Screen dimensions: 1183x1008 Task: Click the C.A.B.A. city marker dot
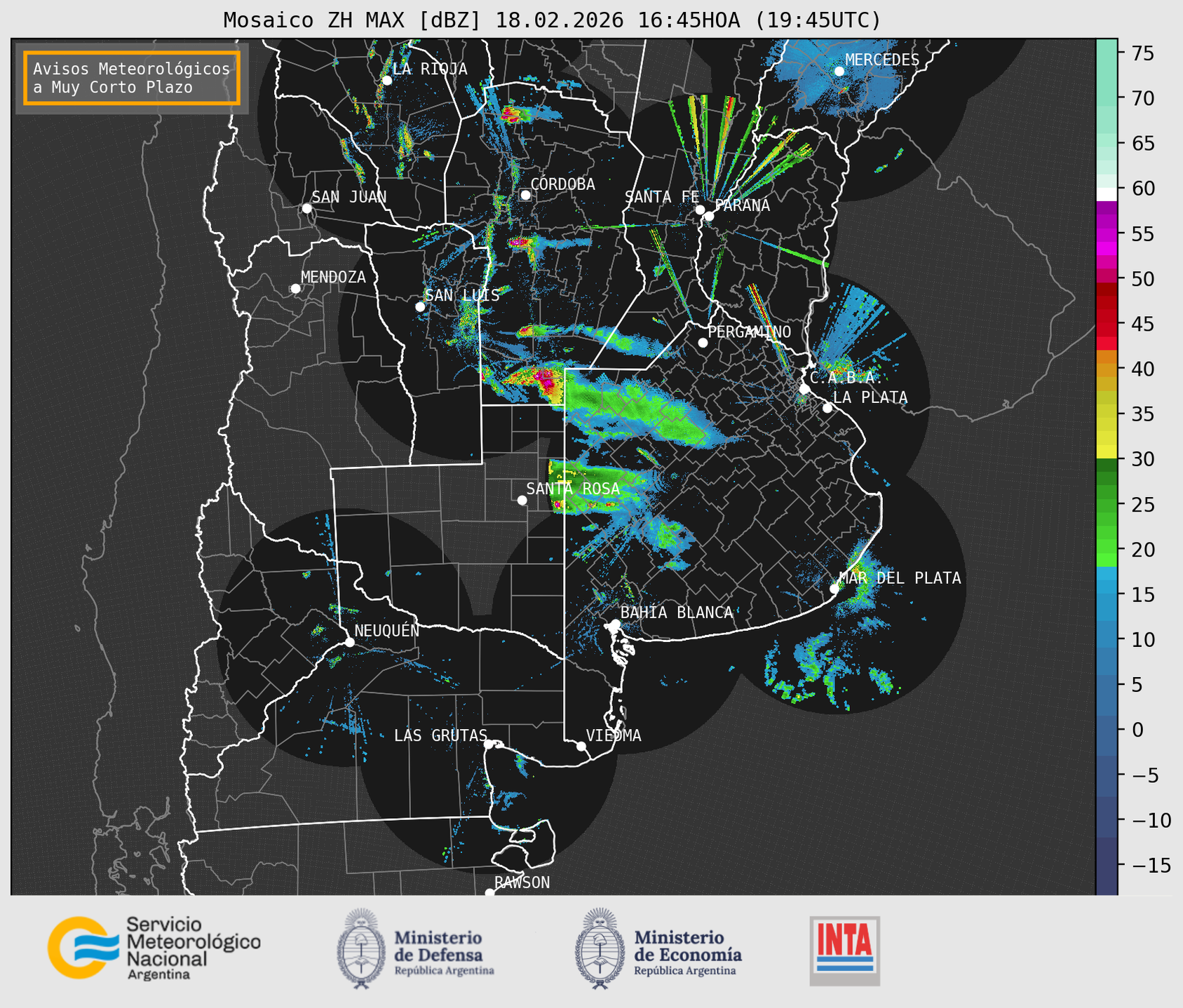click(x=804, y=389)
